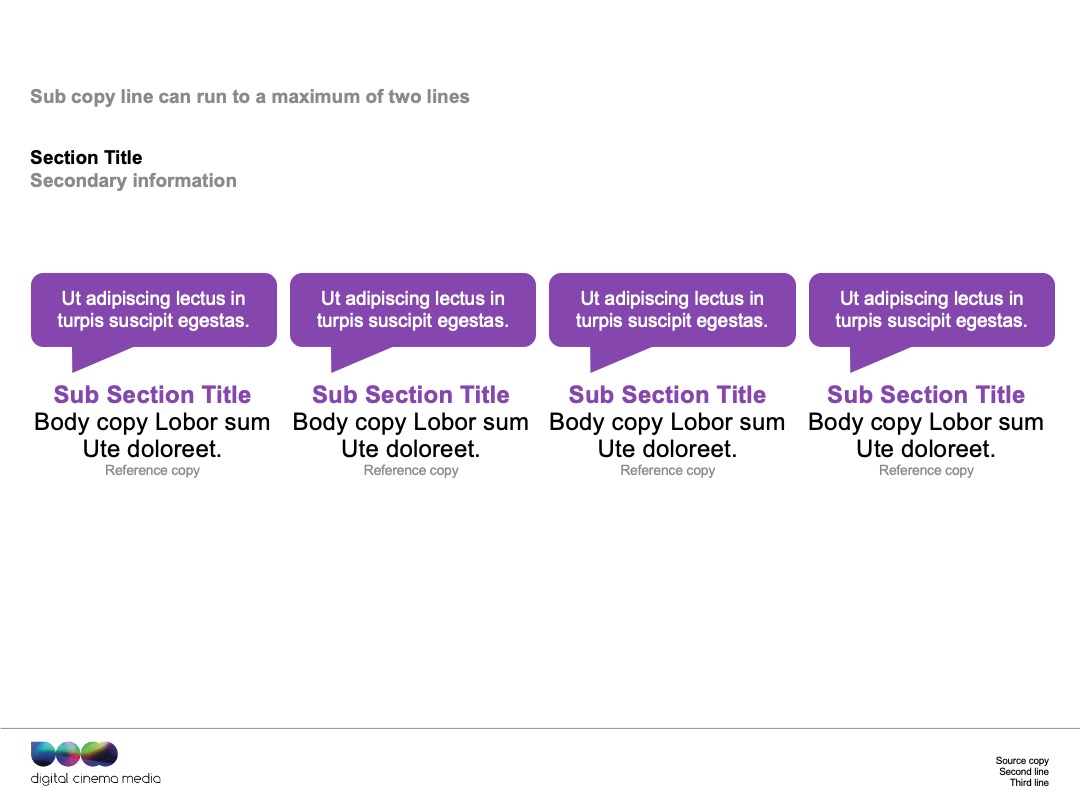
Task: Click the third Reference copy caption
Action: [x=667, y=470]
